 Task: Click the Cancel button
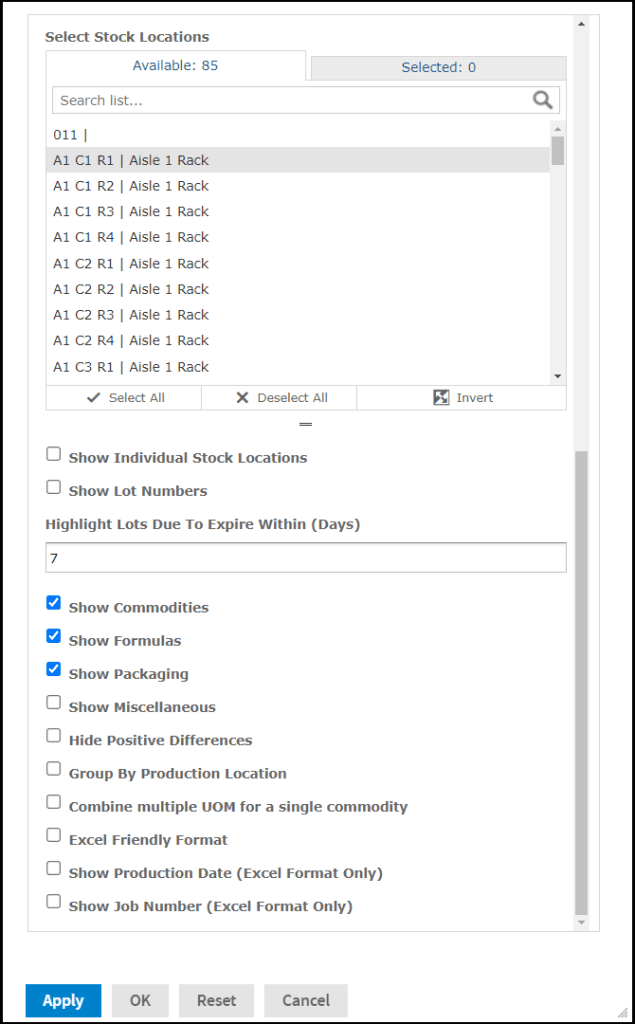[x=306, y=1000]
